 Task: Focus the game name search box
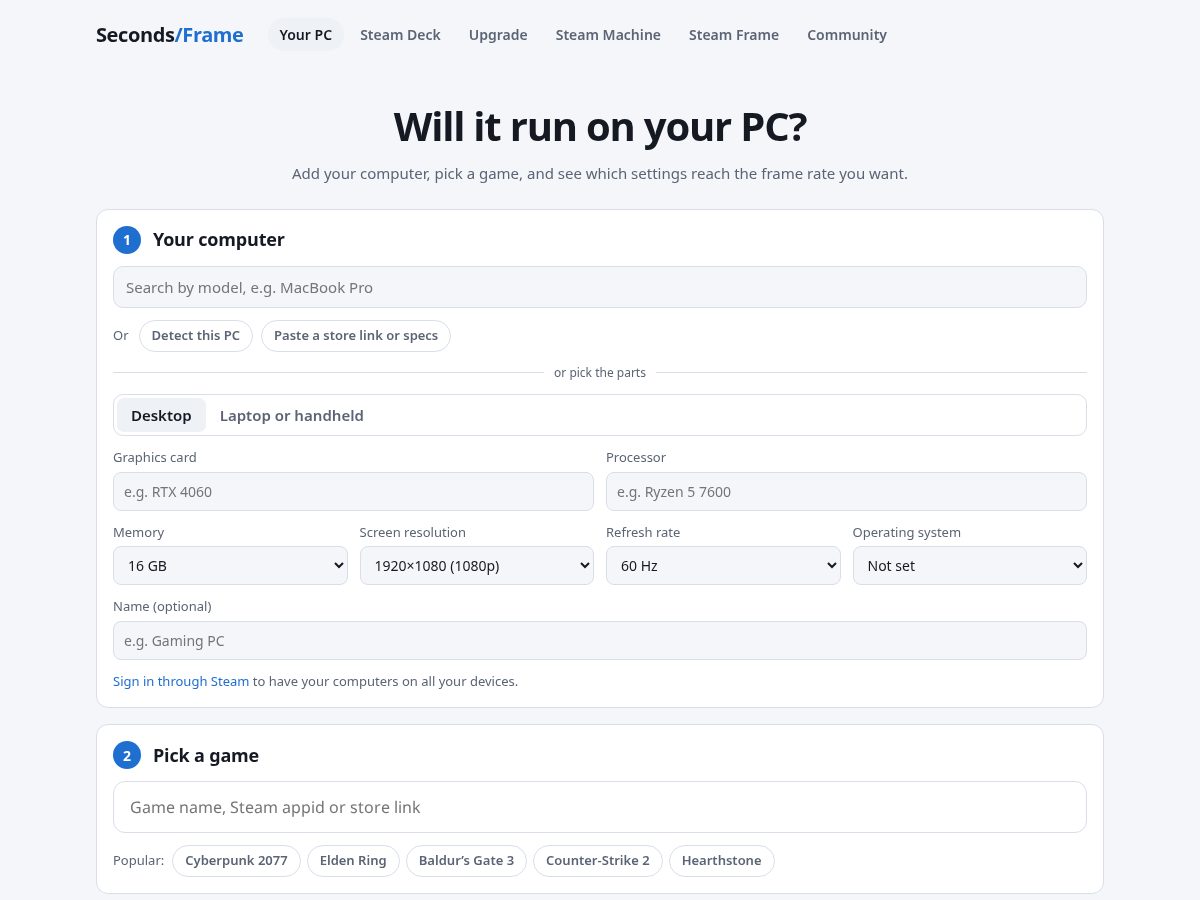tap(600, 807)
